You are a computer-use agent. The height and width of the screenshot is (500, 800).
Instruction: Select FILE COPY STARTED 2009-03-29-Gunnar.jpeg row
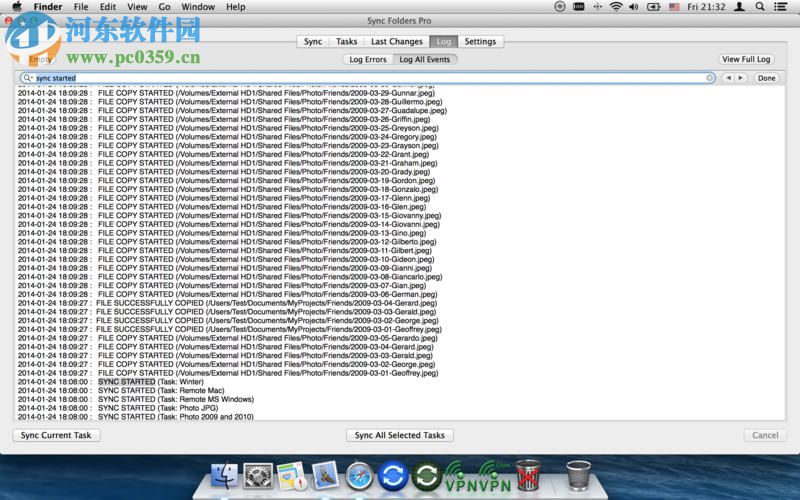click(x=226, y=93)
